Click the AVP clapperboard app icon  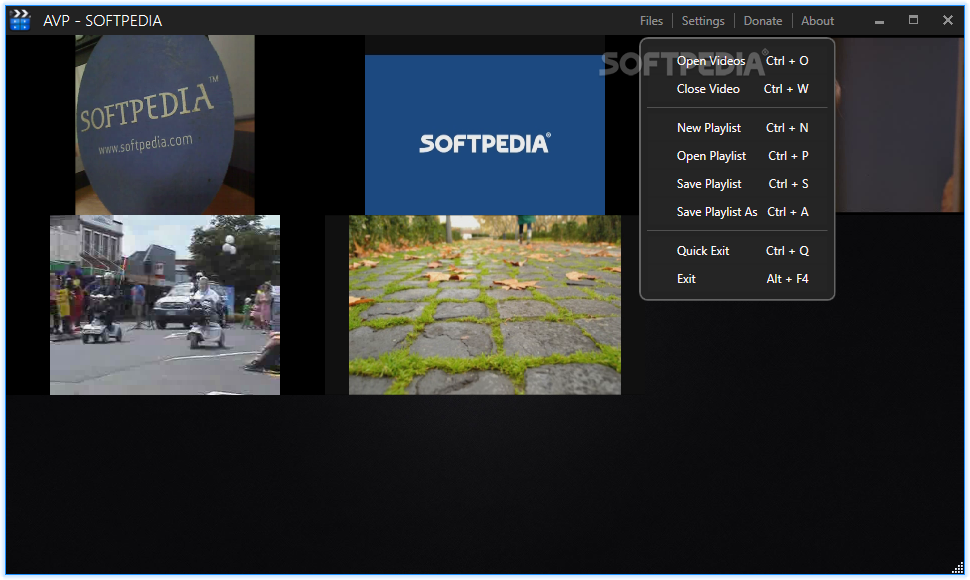pos(20,20)
